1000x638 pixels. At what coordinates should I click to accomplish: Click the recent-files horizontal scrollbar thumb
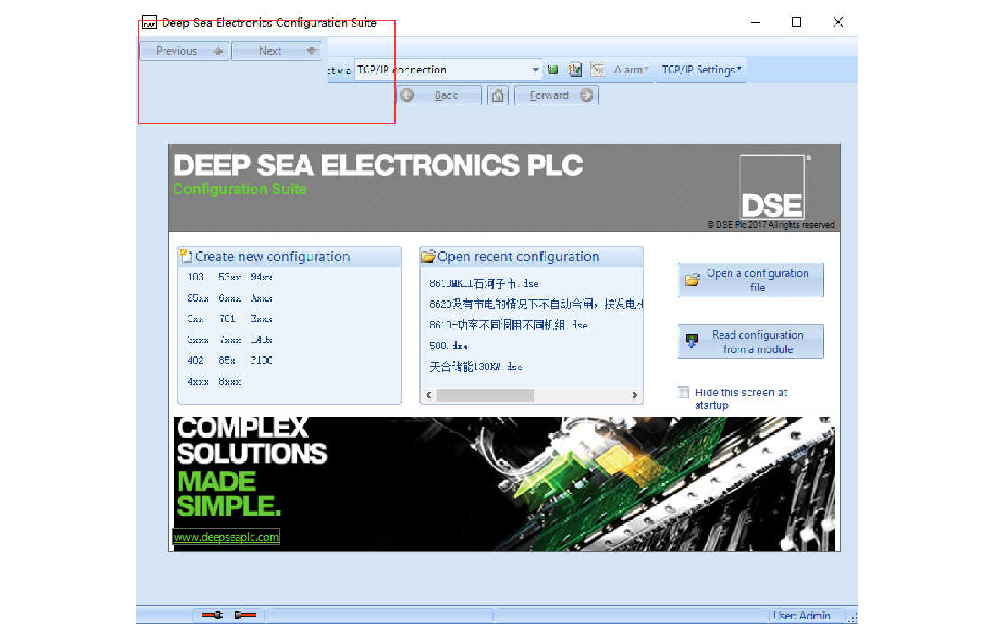[x=485, y=395]
